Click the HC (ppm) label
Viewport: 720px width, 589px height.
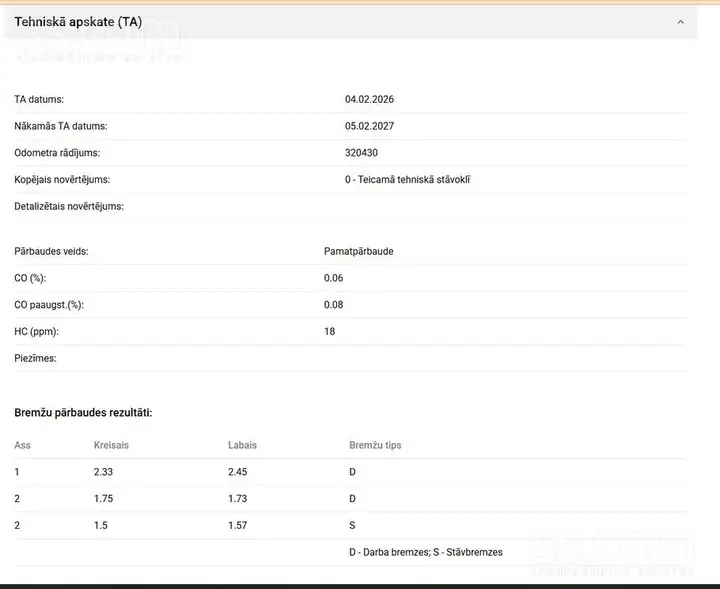pyautogui.click(x=36, y=331)
